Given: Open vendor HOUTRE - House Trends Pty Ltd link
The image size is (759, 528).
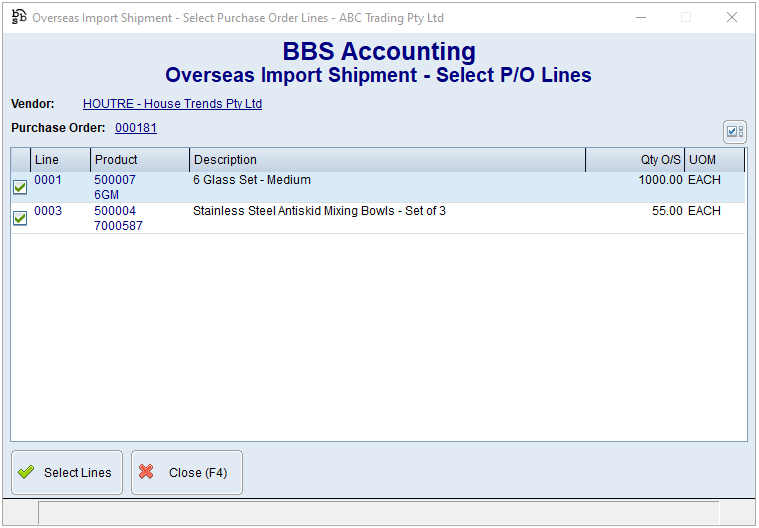Looking at the screenshot, I should 172,104.
